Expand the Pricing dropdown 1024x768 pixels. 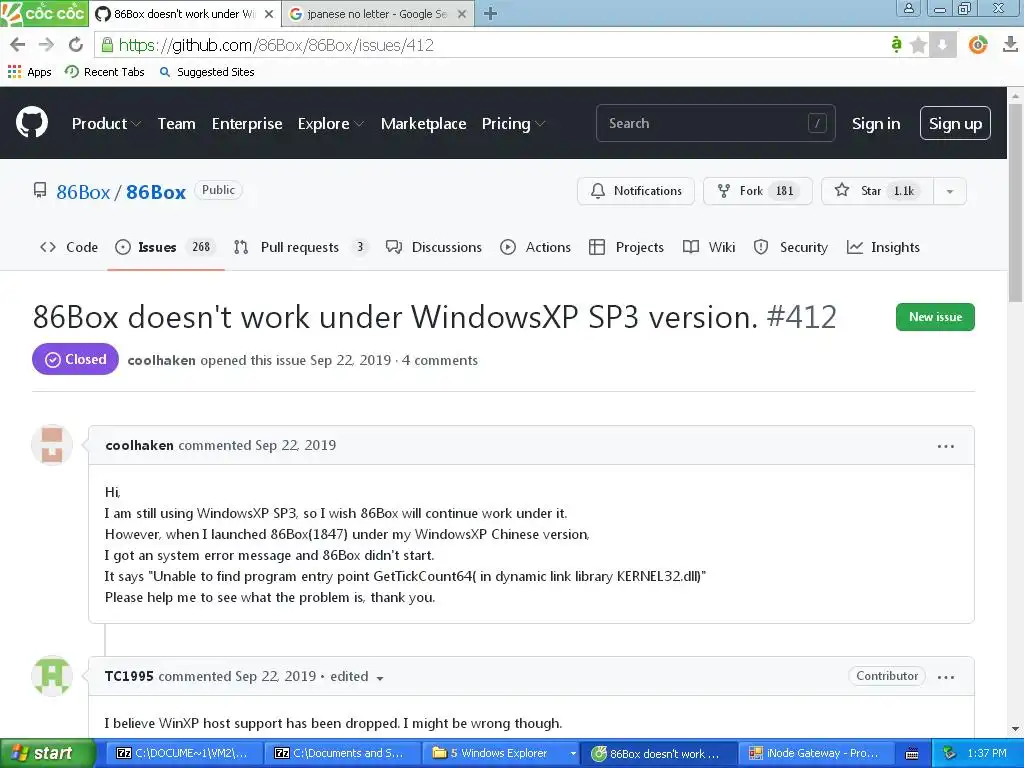(513, 123)
